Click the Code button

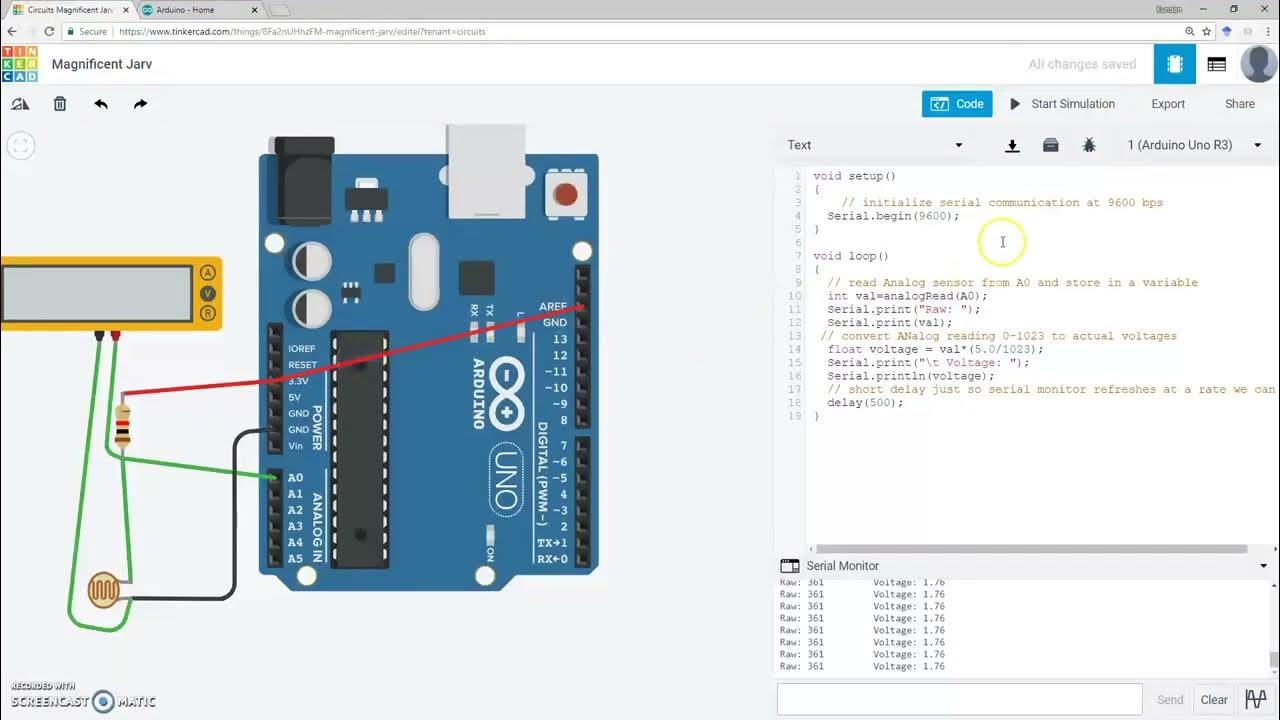[x=957, y=104]
